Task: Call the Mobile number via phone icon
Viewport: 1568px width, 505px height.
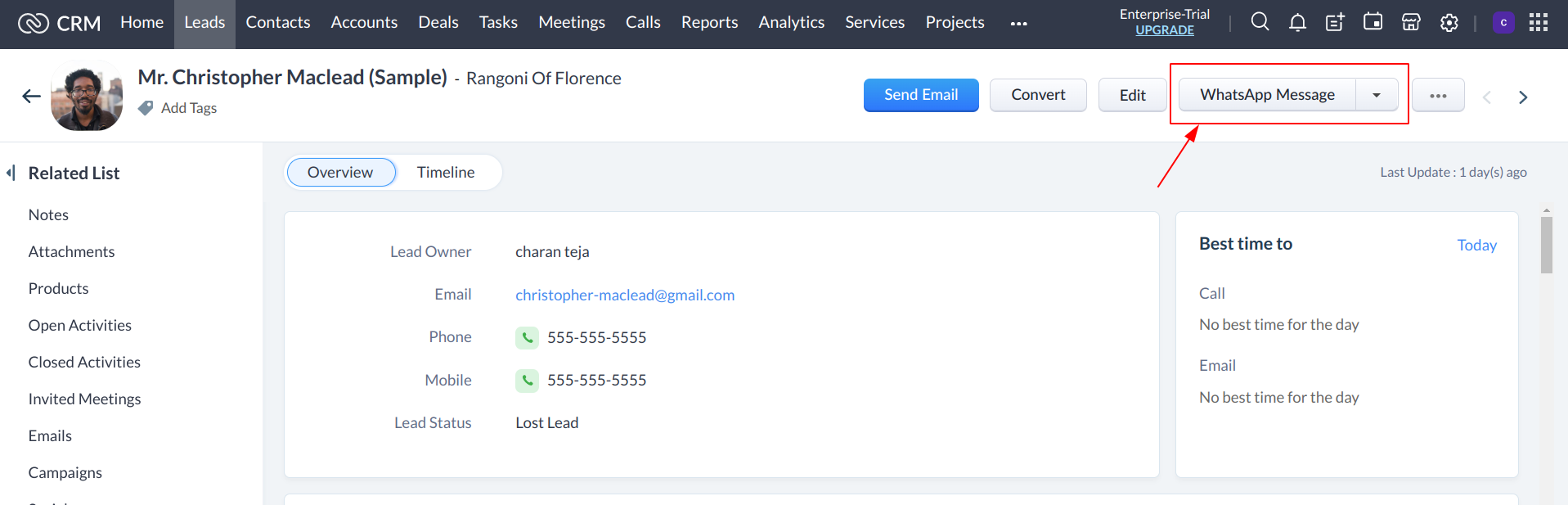Action: point(528,380)
